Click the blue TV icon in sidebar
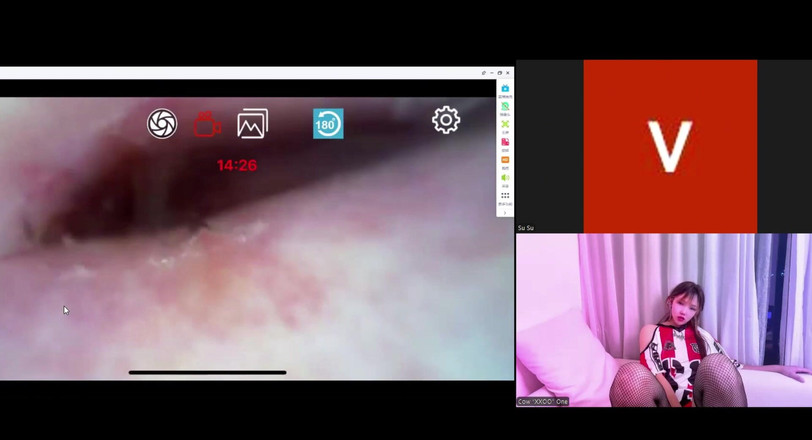This screenshot has height=440, width=812. [x=505, y=89]
